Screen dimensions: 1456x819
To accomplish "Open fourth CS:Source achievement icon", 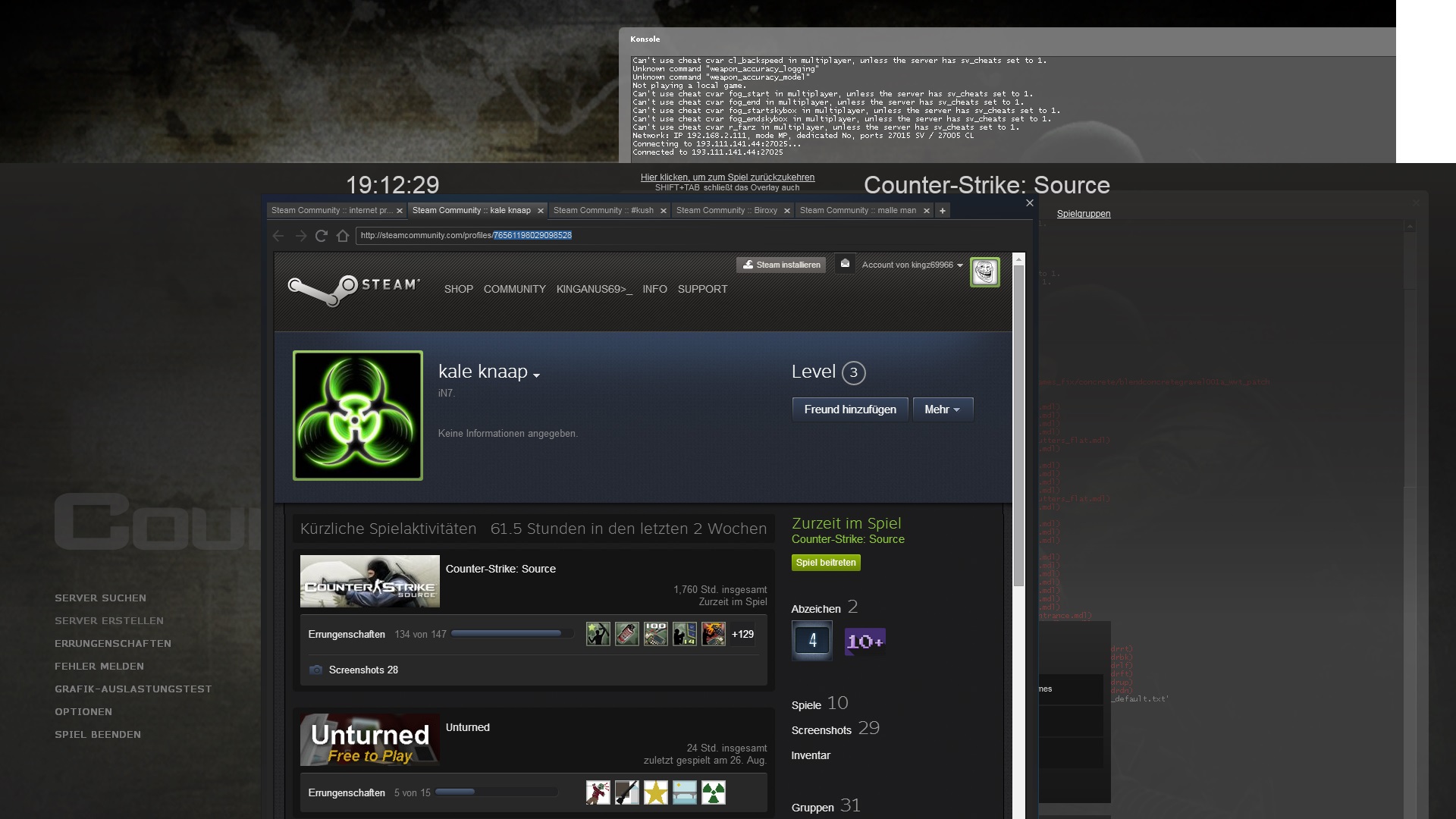I will [685, 634].
